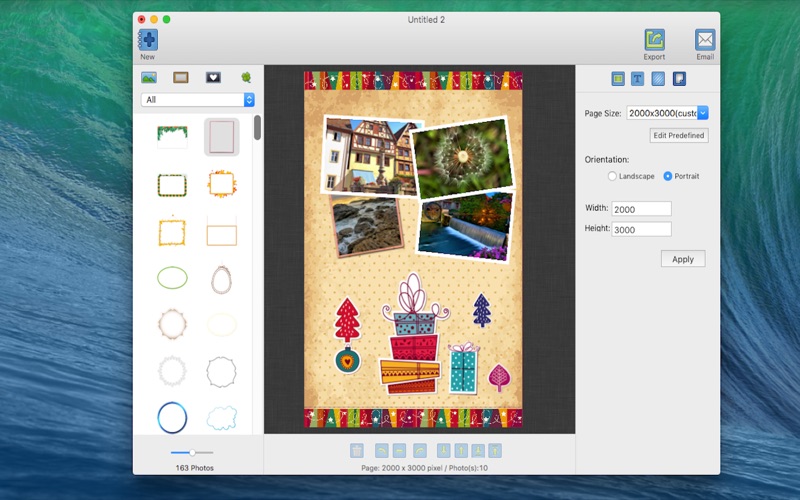Pick the dark gray scalloped circle frame
This screenshot has height=500, width=800.
(x=221, y=372)
